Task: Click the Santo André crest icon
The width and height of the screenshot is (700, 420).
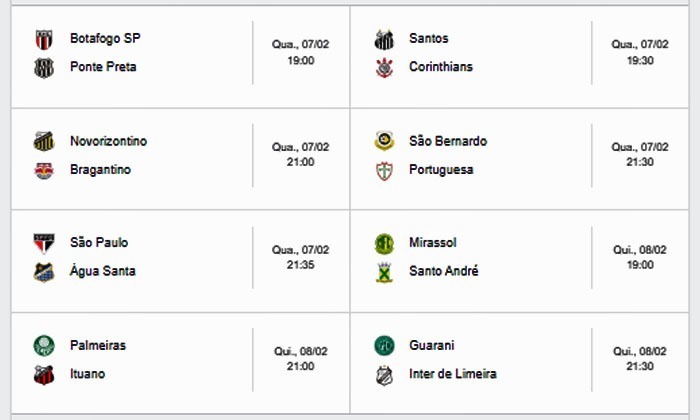Action: point(384,272)
